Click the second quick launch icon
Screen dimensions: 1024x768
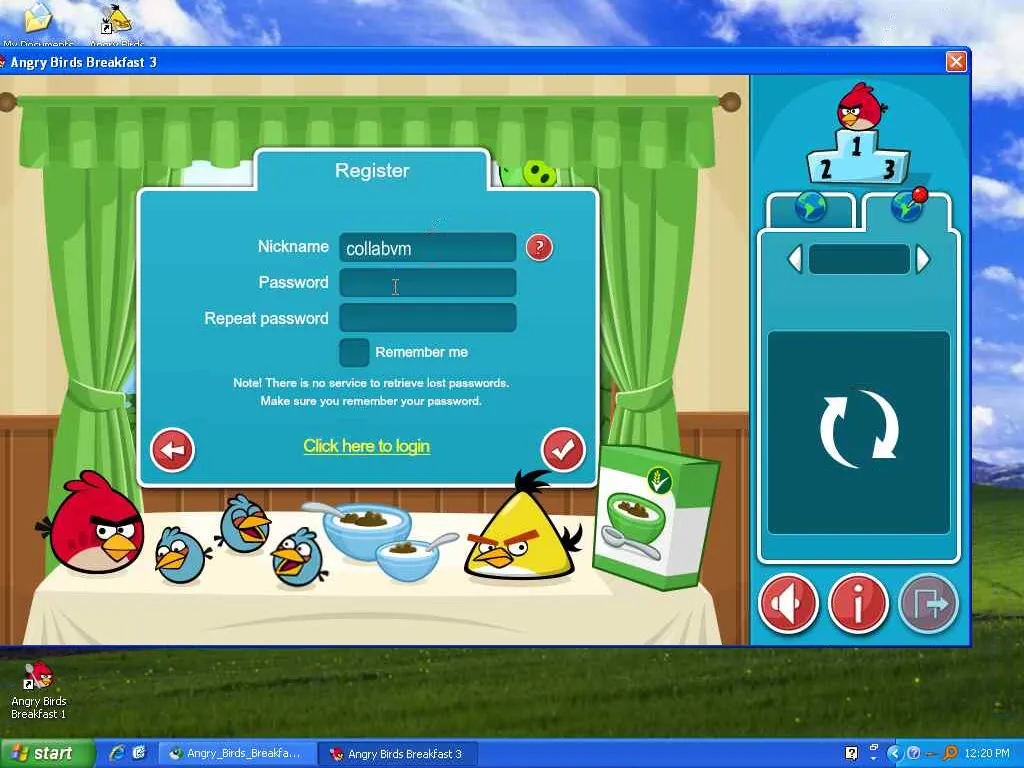click(139, 754)
